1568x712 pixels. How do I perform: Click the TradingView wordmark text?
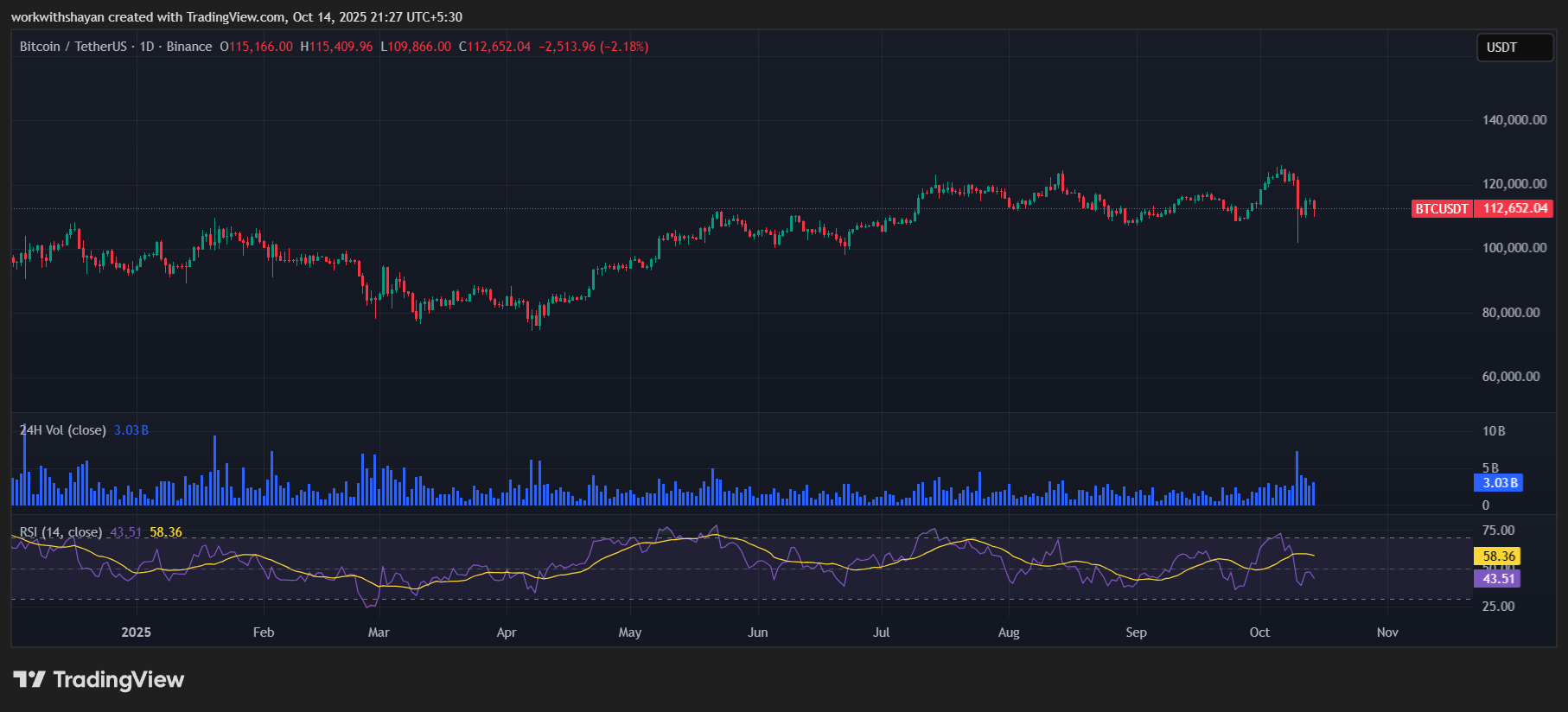118,680
